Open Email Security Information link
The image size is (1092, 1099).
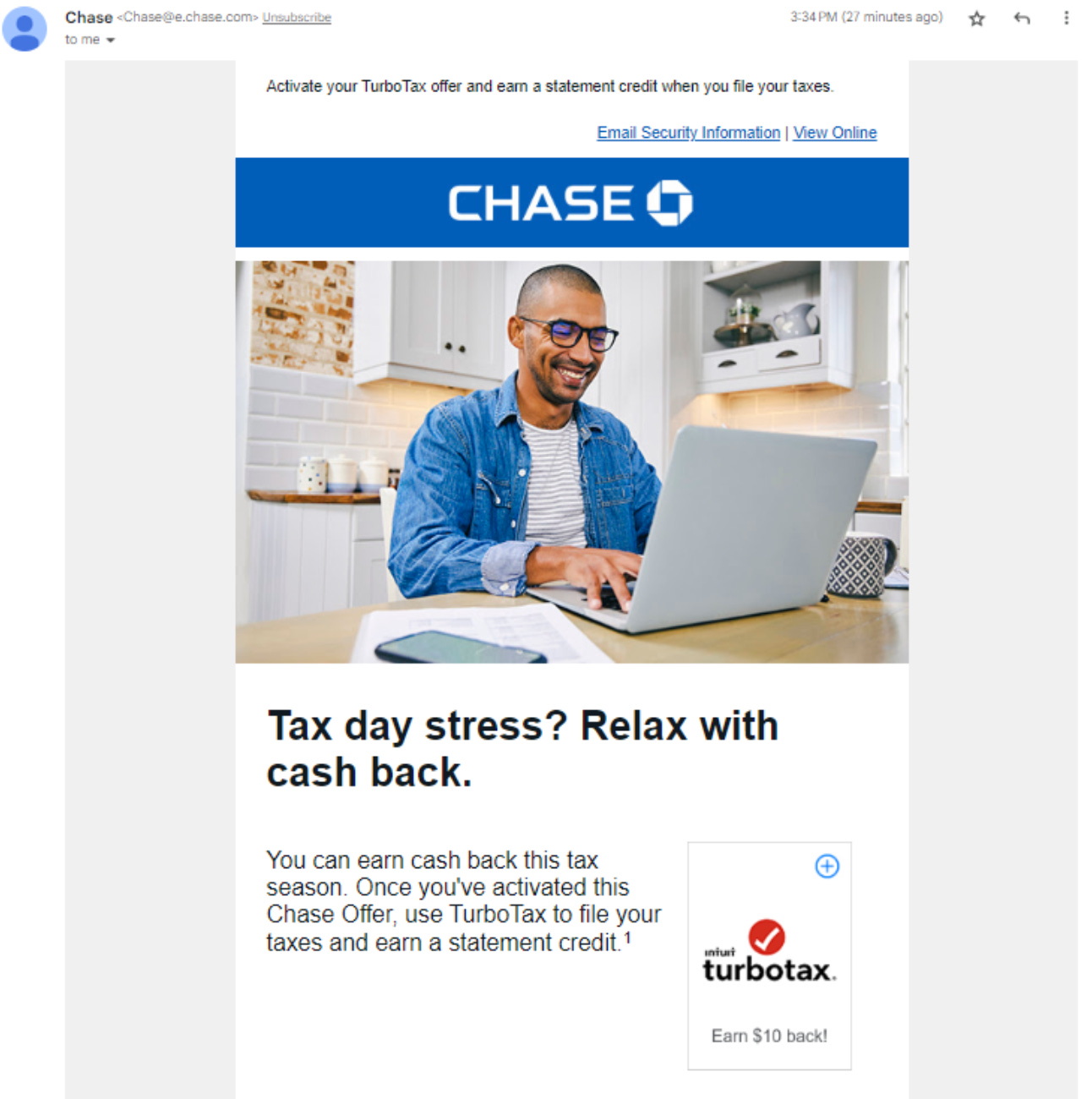point(688,133)
